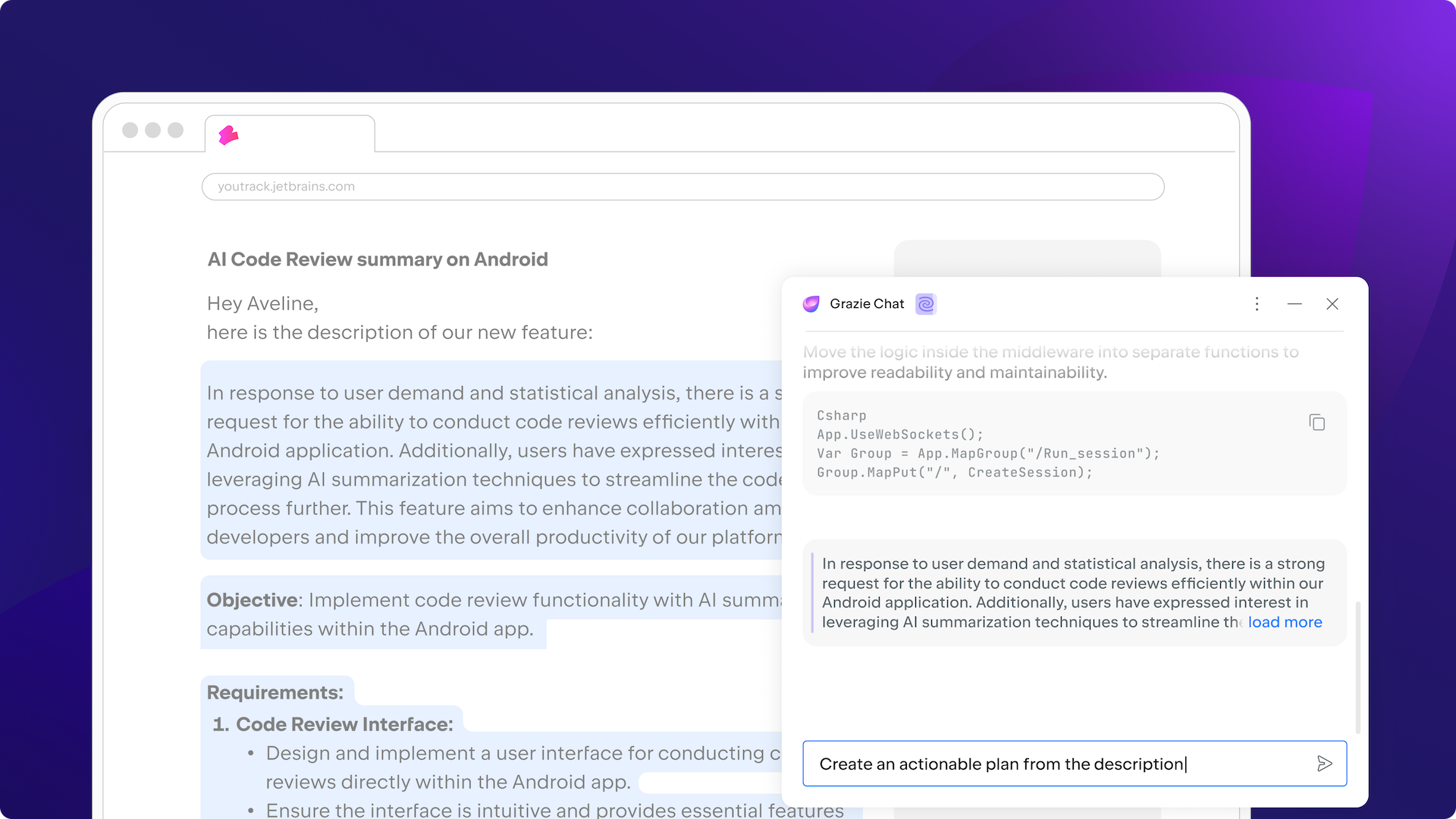Click the YouTrack logo in the browser tab
The image size is (1456, 819).
point(228,135)
